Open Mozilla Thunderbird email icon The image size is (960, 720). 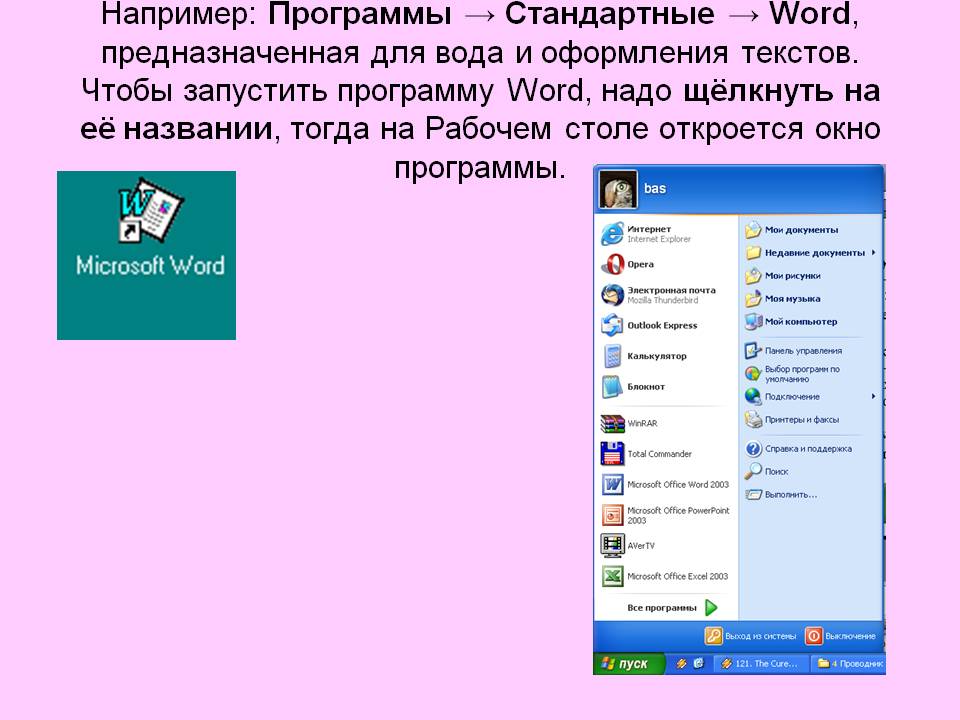(613, 295)
